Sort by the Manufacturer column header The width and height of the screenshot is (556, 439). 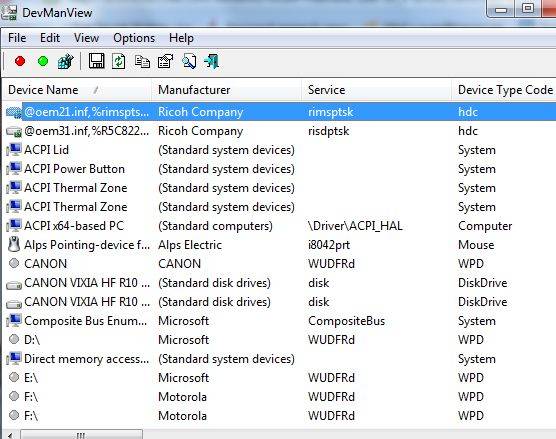click(x=226, y=90)
